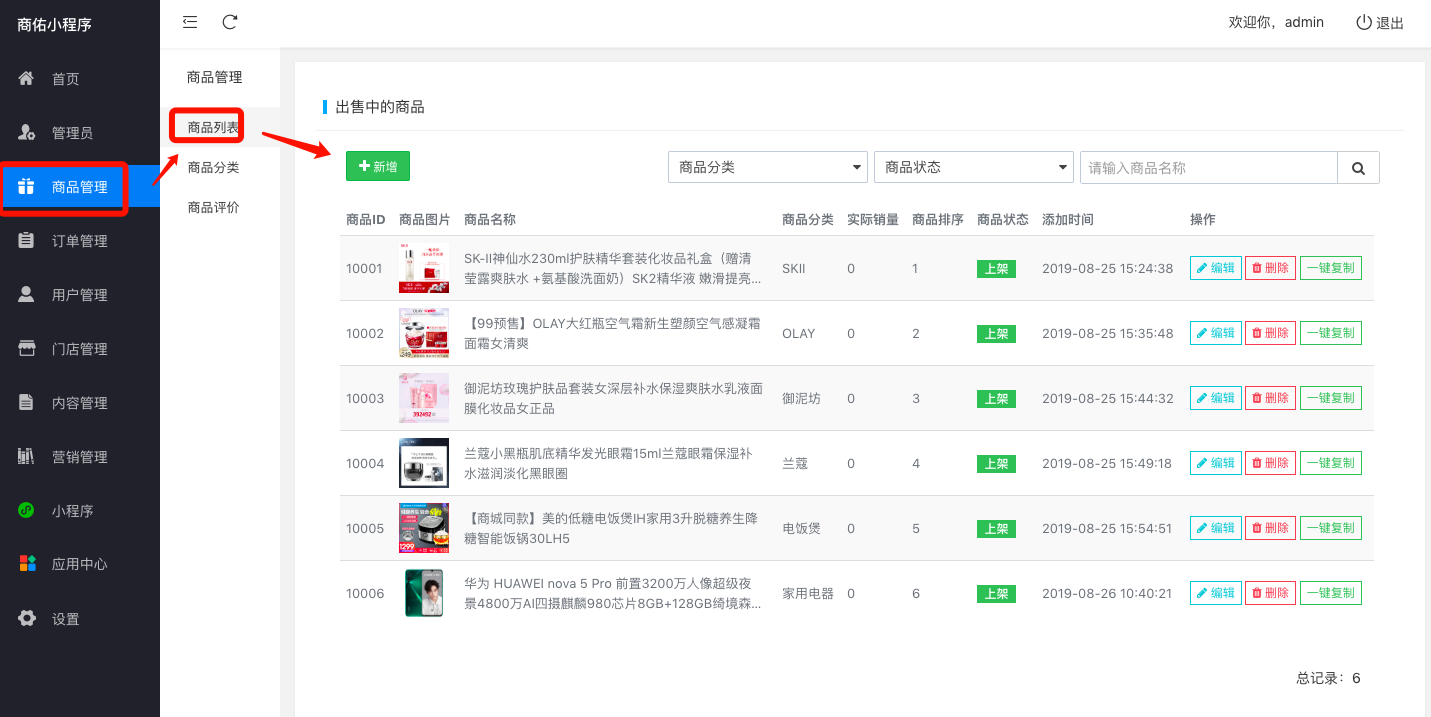Click the marketing icon beside 营销管理

point(27,456)
